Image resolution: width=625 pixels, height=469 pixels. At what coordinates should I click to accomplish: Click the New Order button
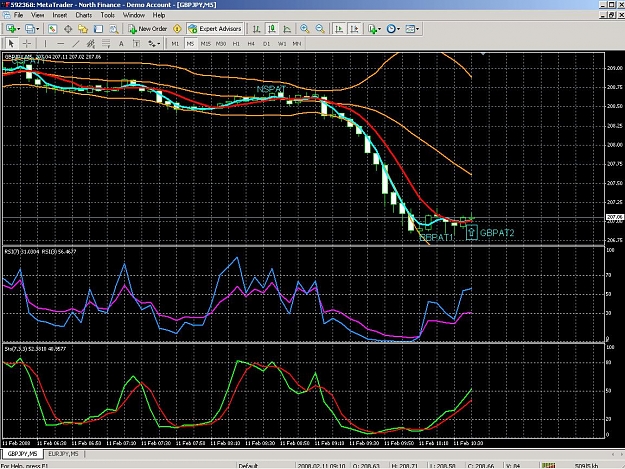147,29
